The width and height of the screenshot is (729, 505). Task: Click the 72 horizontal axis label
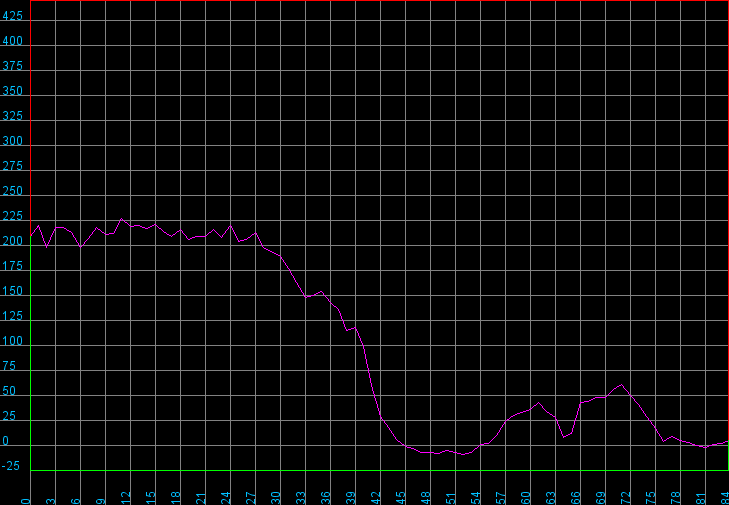[x=626, y=498]
